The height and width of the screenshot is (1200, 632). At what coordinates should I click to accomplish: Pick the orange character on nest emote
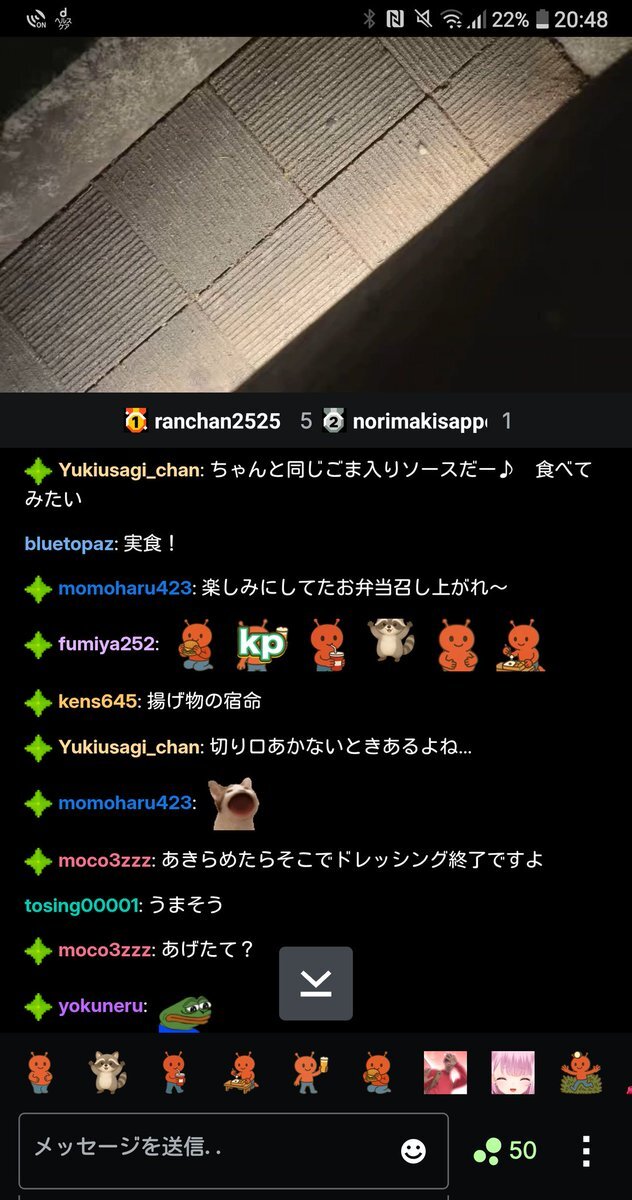[580, 1072]
